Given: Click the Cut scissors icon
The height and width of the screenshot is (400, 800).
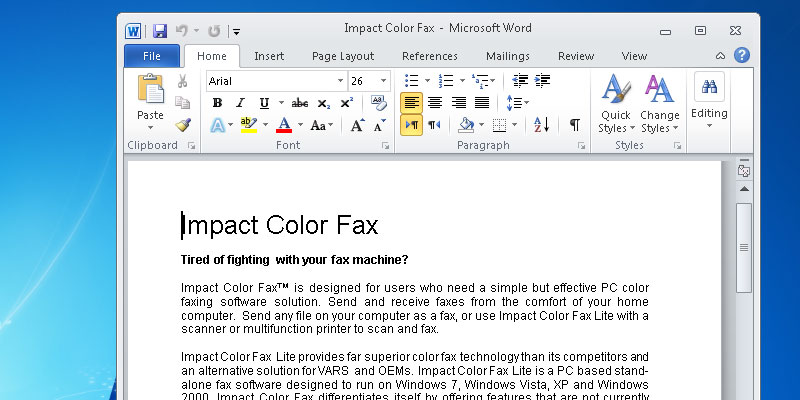Looking at the screenshot, I should (x=182, y=81).
